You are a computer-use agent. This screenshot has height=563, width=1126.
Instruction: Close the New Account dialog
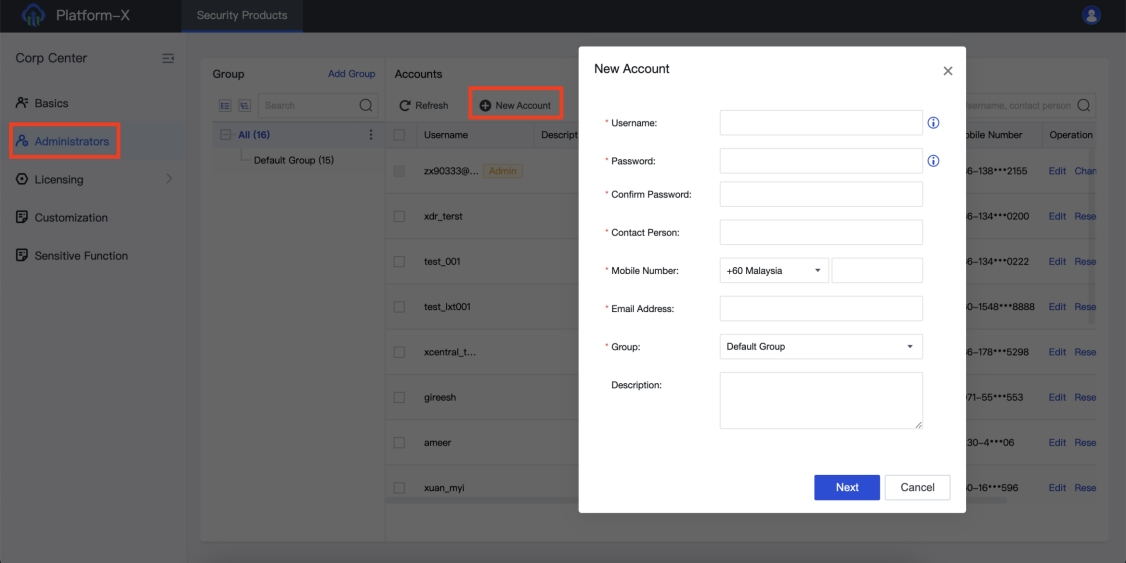[948, 71]
